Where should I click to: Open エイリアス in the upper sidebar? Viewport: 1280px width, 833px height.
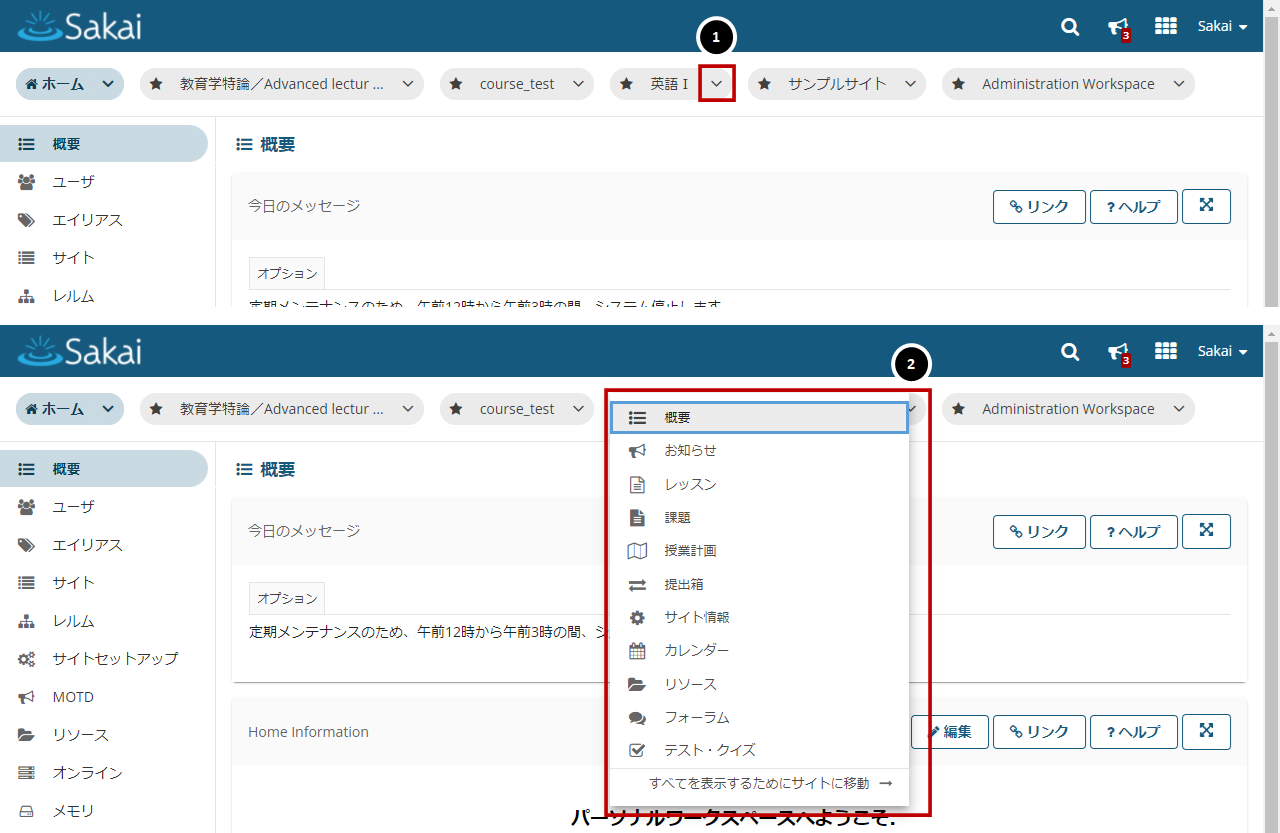click(104, 220)
